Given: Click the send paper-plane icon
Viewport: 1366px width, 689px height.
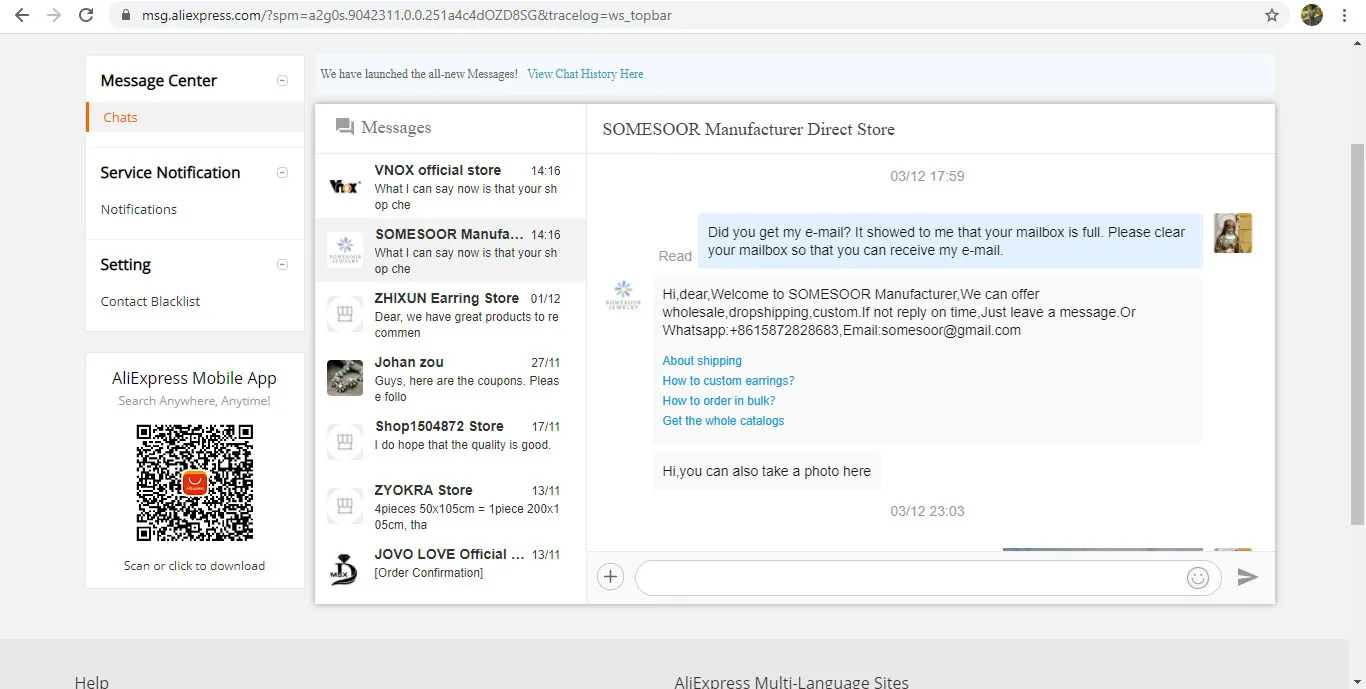Looking at the screenshot, I should coord(1247,577).
